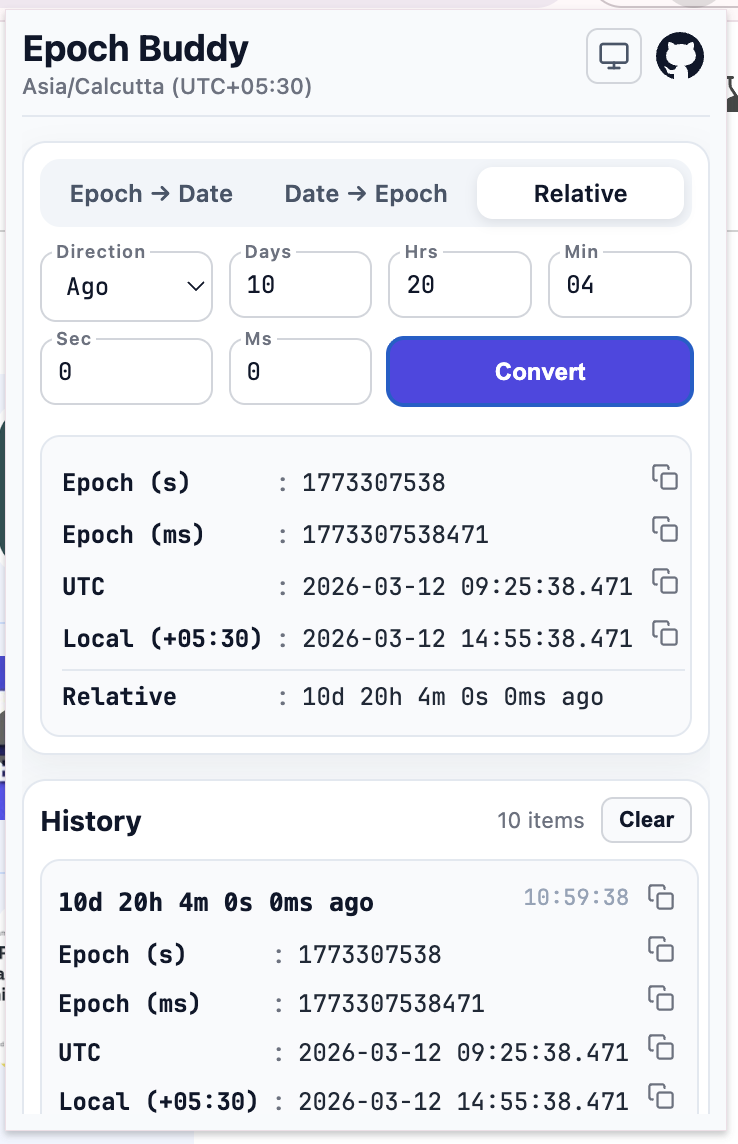
Task: Copy Local time in history entry
Action: pos(661,1096)
